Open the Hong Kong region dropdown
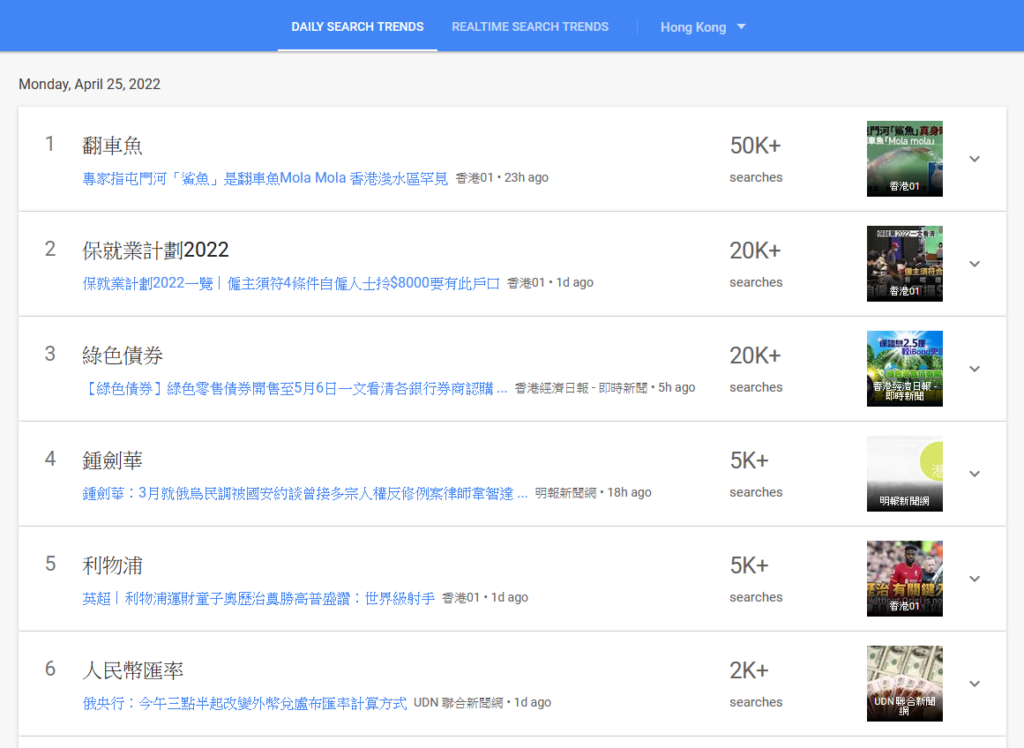 coord(703,27)
